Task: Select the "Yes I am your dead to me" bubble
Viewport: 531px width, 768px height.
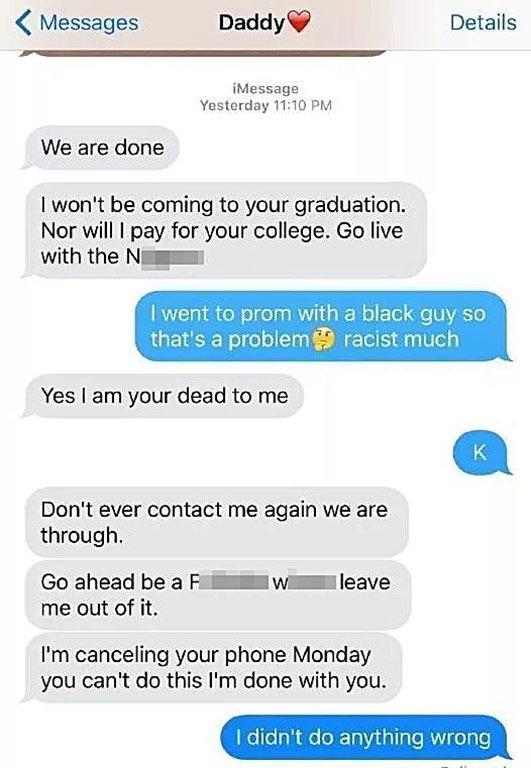Action: coord(163,396)
